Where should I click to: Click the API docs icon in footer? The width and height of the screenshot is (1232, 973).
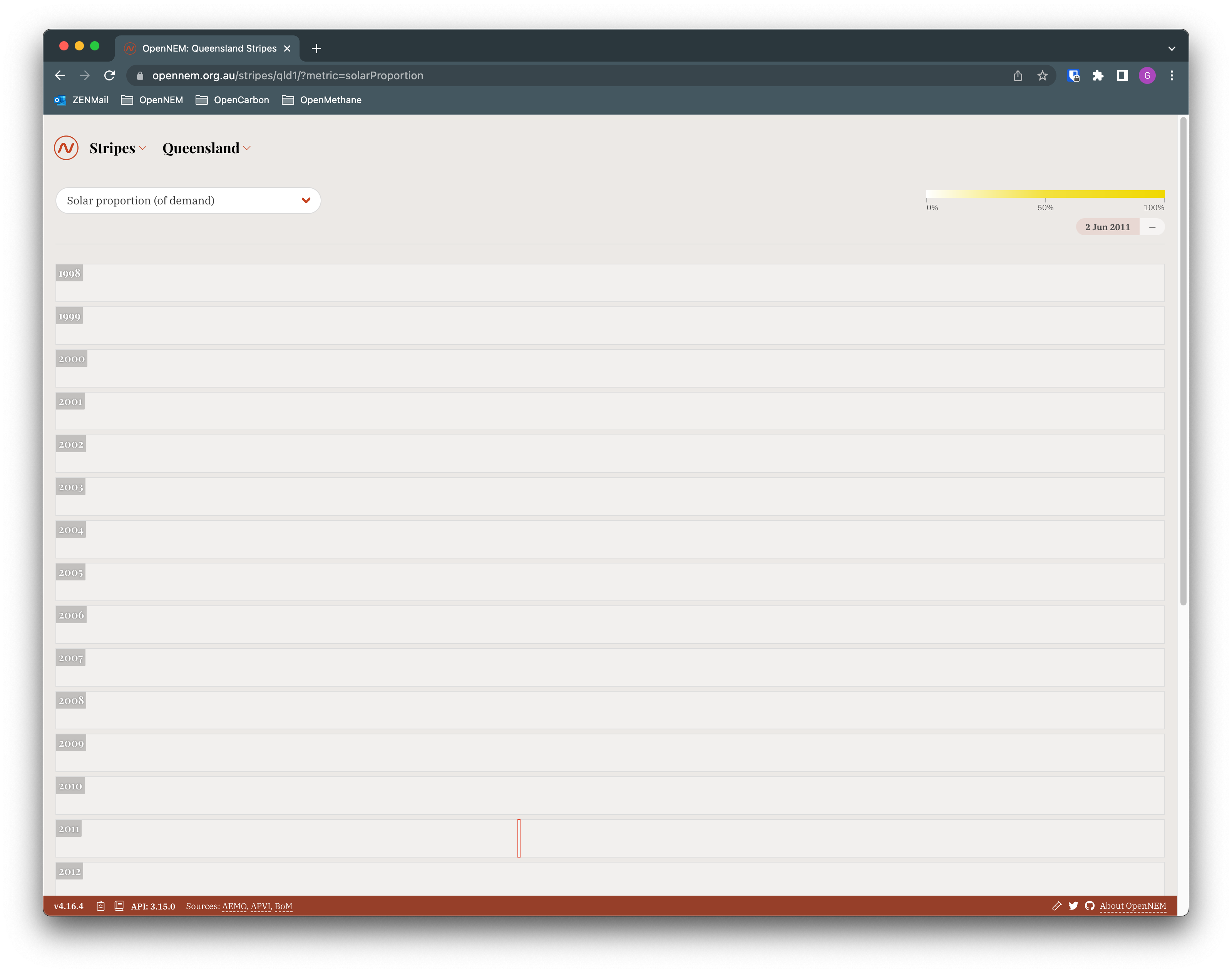[x=119, y=906]
